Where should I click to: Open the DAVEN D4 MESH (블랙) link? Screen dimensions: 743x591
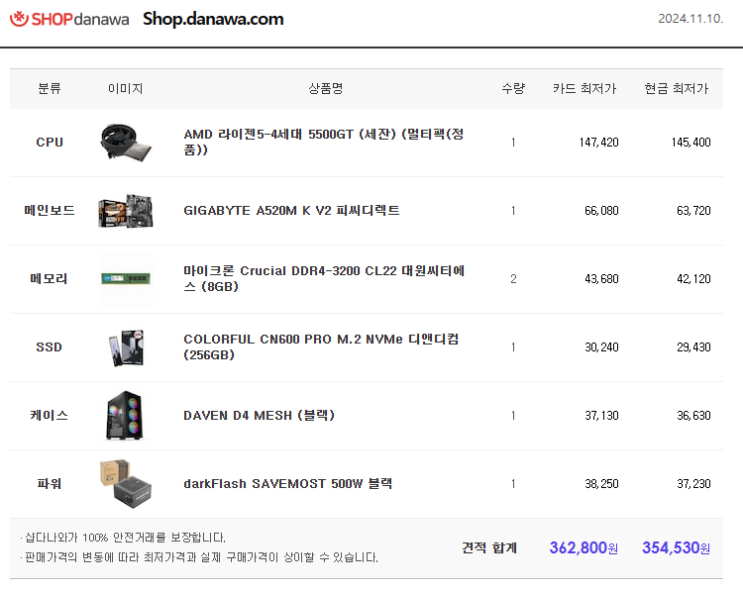tap(259, 415)
